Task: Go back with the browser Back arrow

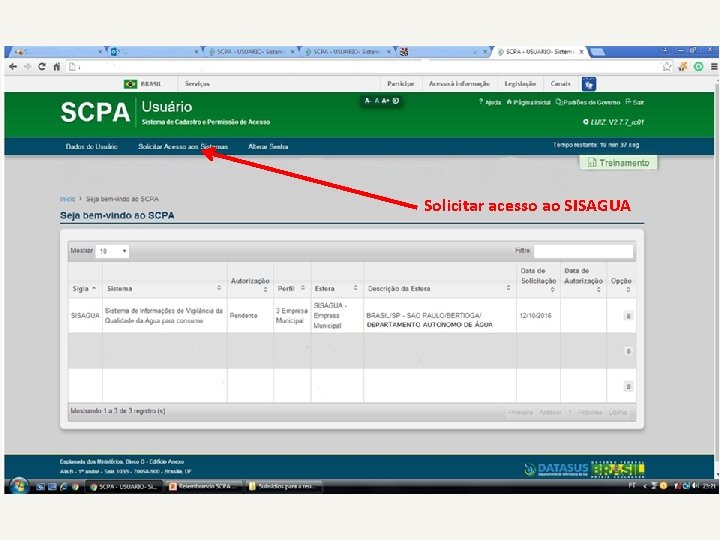Action: pos(13,67)
